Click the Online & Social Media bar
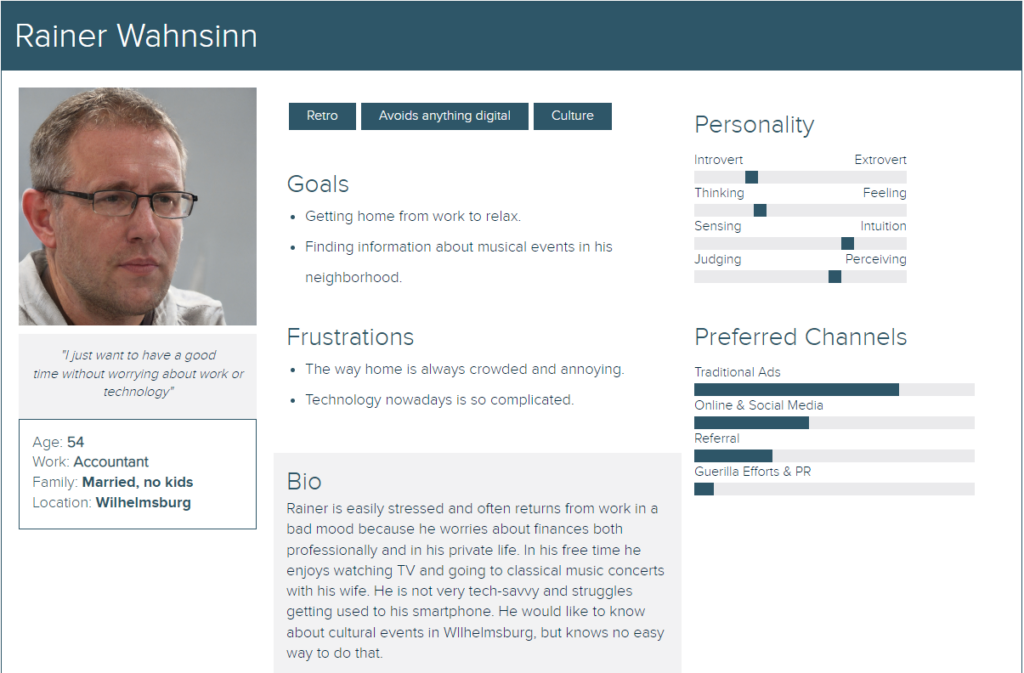The height and width of the screenshot is (673, 1024). tap(834, 423)
